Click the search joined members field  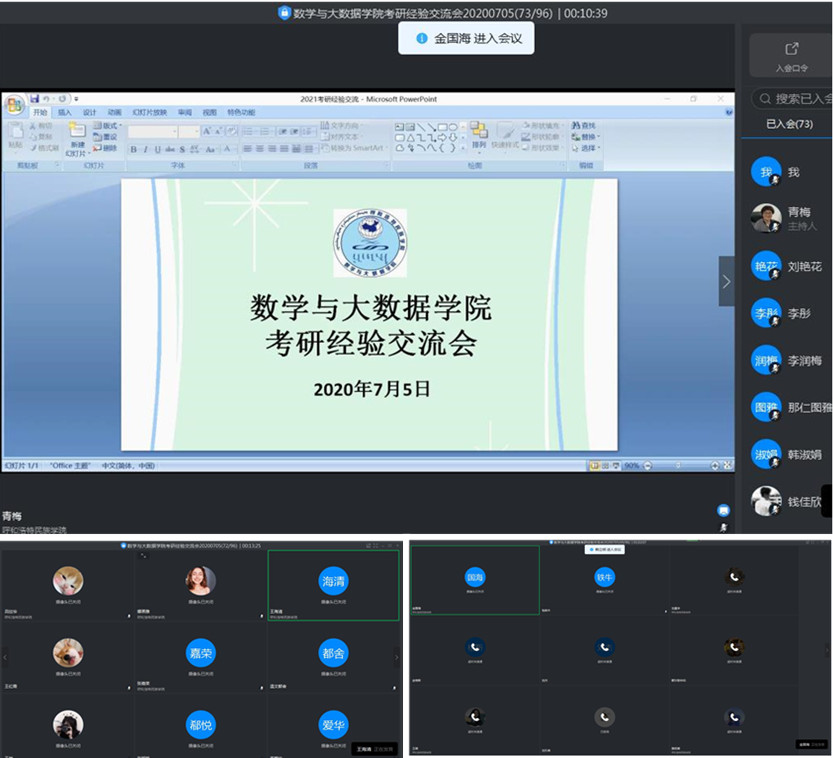pyautogui.click(x=795, y=98)
